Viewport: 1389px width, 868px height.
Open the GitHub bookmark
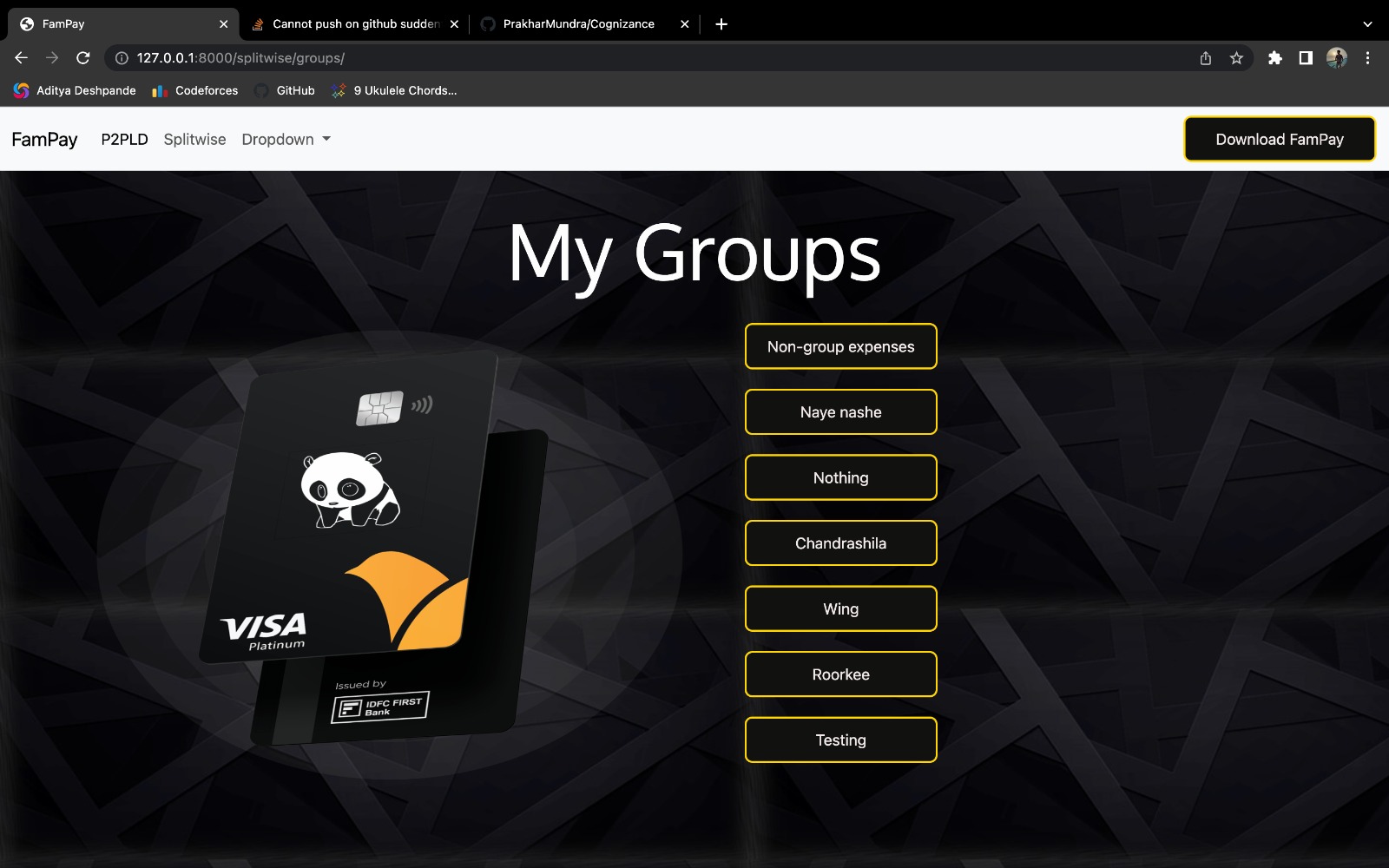285,90
